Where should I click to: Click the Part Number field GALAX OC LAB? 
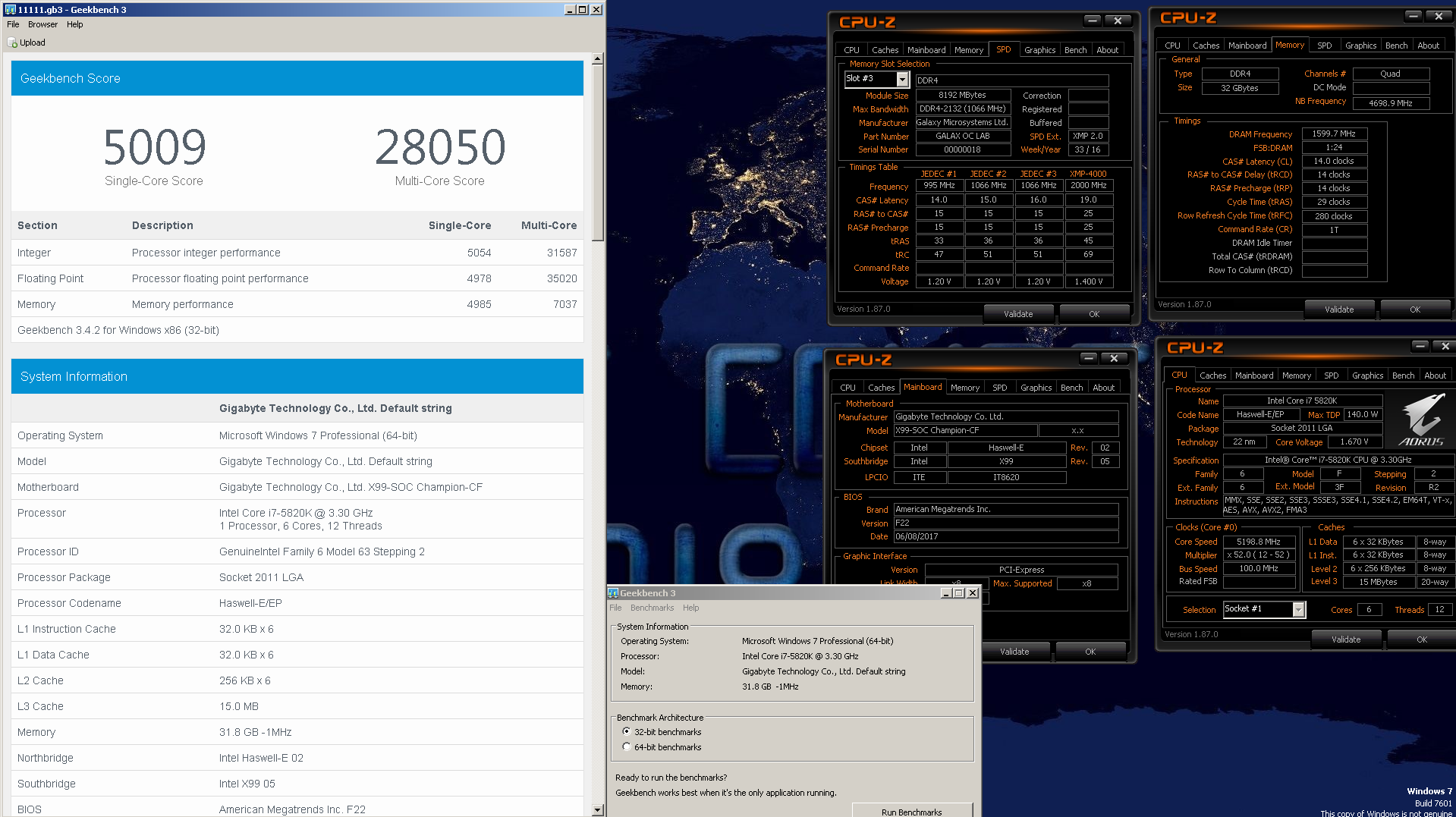[x=963, y=137]
